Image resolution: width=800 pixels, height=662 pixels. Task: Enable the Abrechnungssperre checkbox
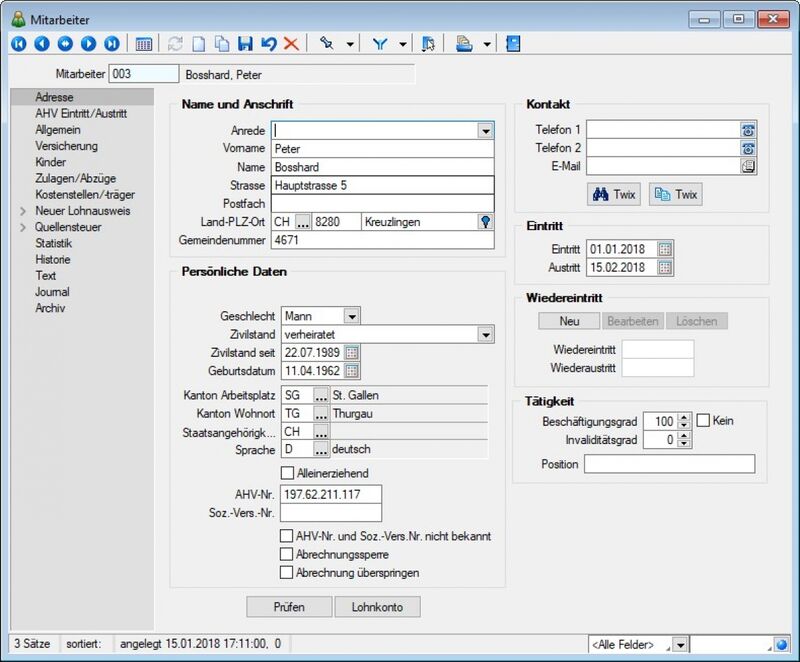pyautogui.click(x=286, y=554)
